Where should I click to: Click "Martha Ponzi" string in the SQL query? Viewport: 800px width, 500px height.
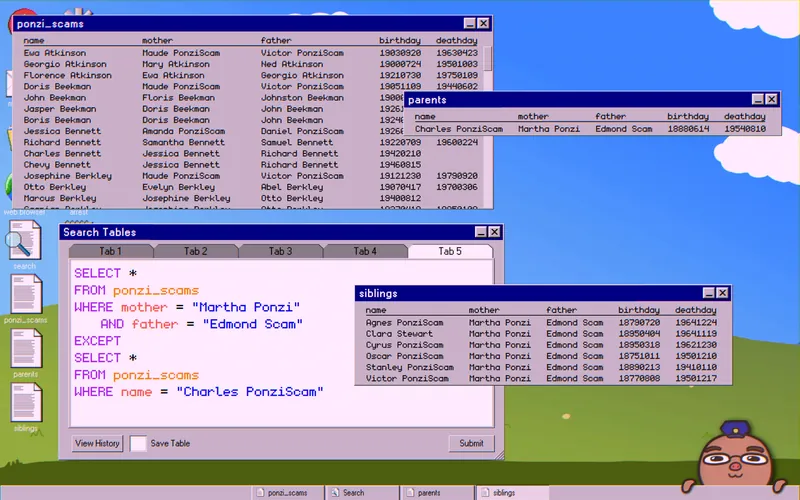[246, 307]
